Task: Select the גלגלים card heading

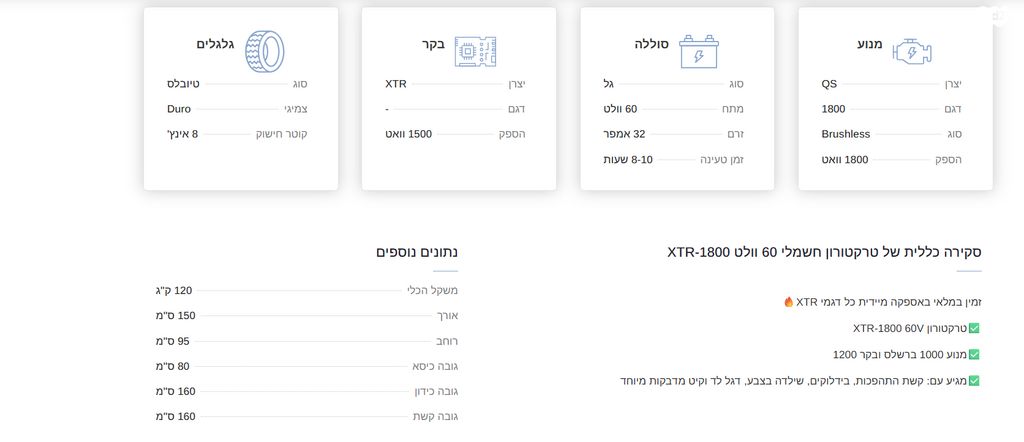Action: coord(216,44)
